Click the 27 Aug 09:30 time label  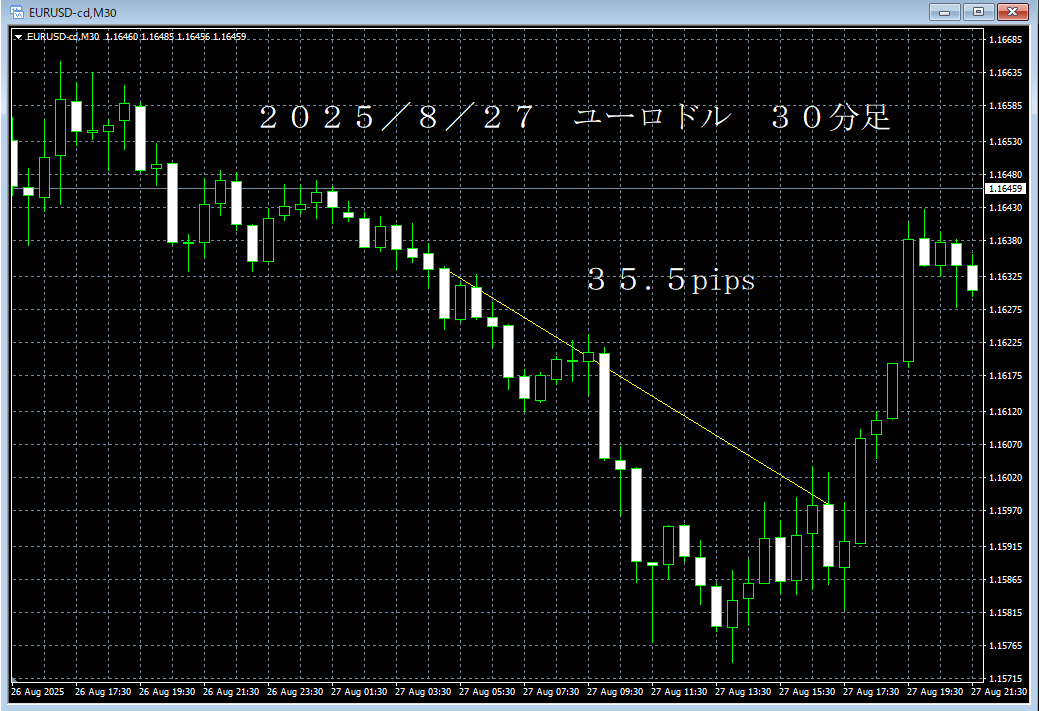(616, 692)
